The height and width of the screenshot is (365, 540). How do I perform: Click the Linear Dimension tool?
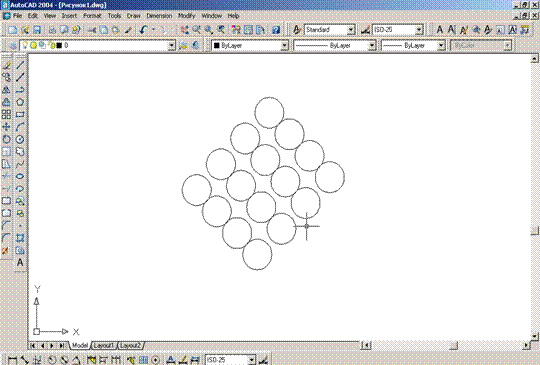click(12, 361)
